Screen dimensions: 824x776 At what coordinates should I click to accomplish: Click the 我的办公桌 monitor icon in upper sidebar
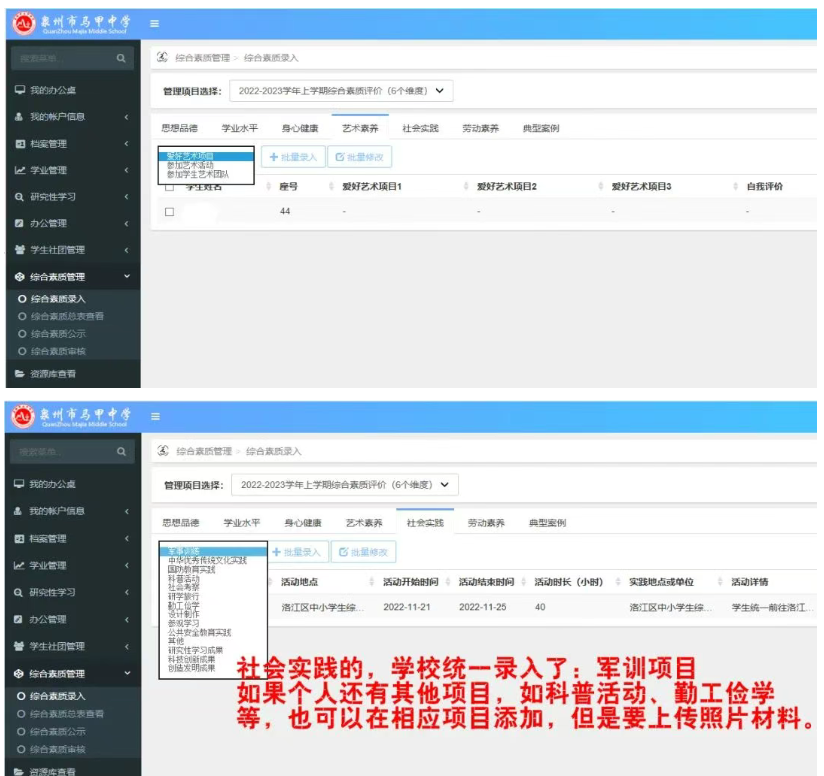(x=19, y=90)
